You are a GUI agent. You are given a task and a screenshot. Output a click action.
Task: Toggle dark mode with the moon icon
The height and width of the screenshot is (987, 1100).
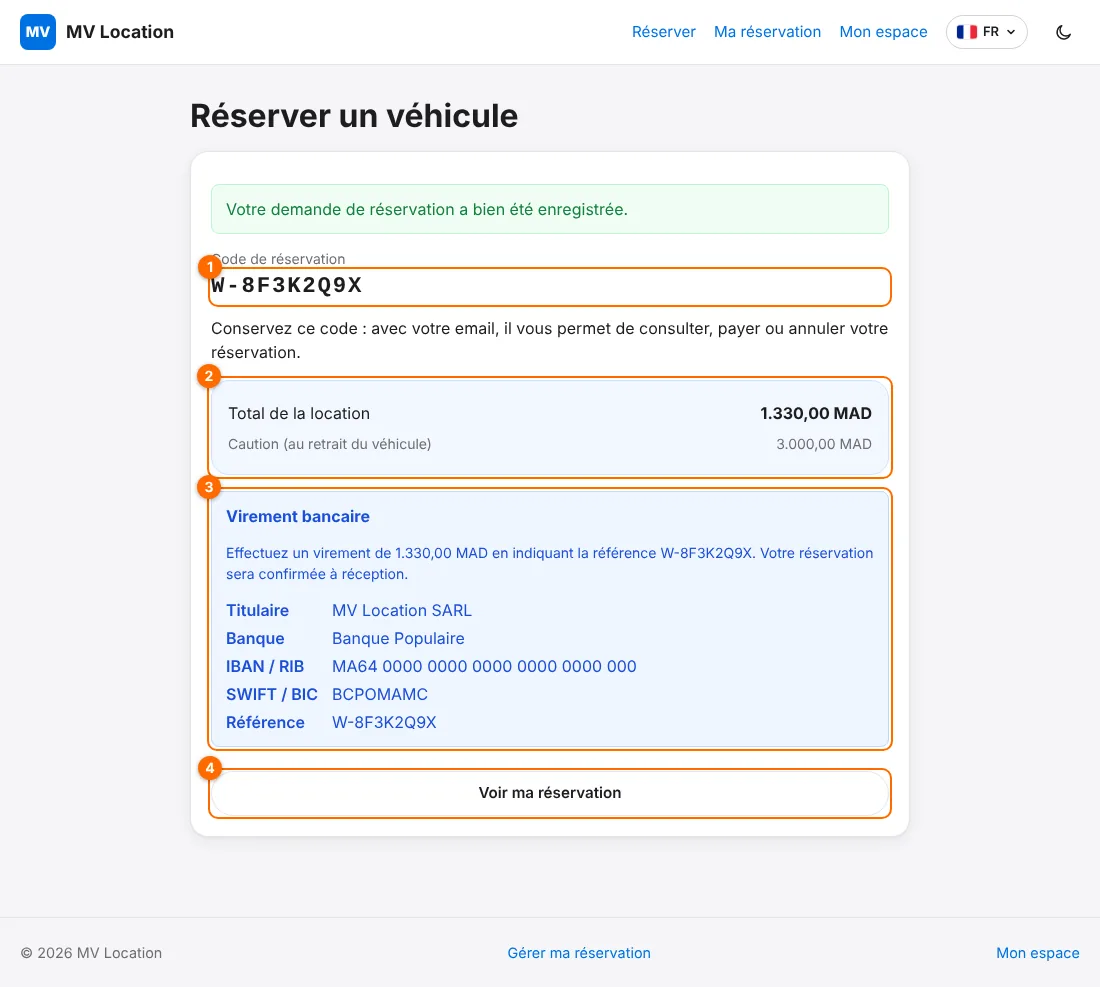pos(1064,32)
